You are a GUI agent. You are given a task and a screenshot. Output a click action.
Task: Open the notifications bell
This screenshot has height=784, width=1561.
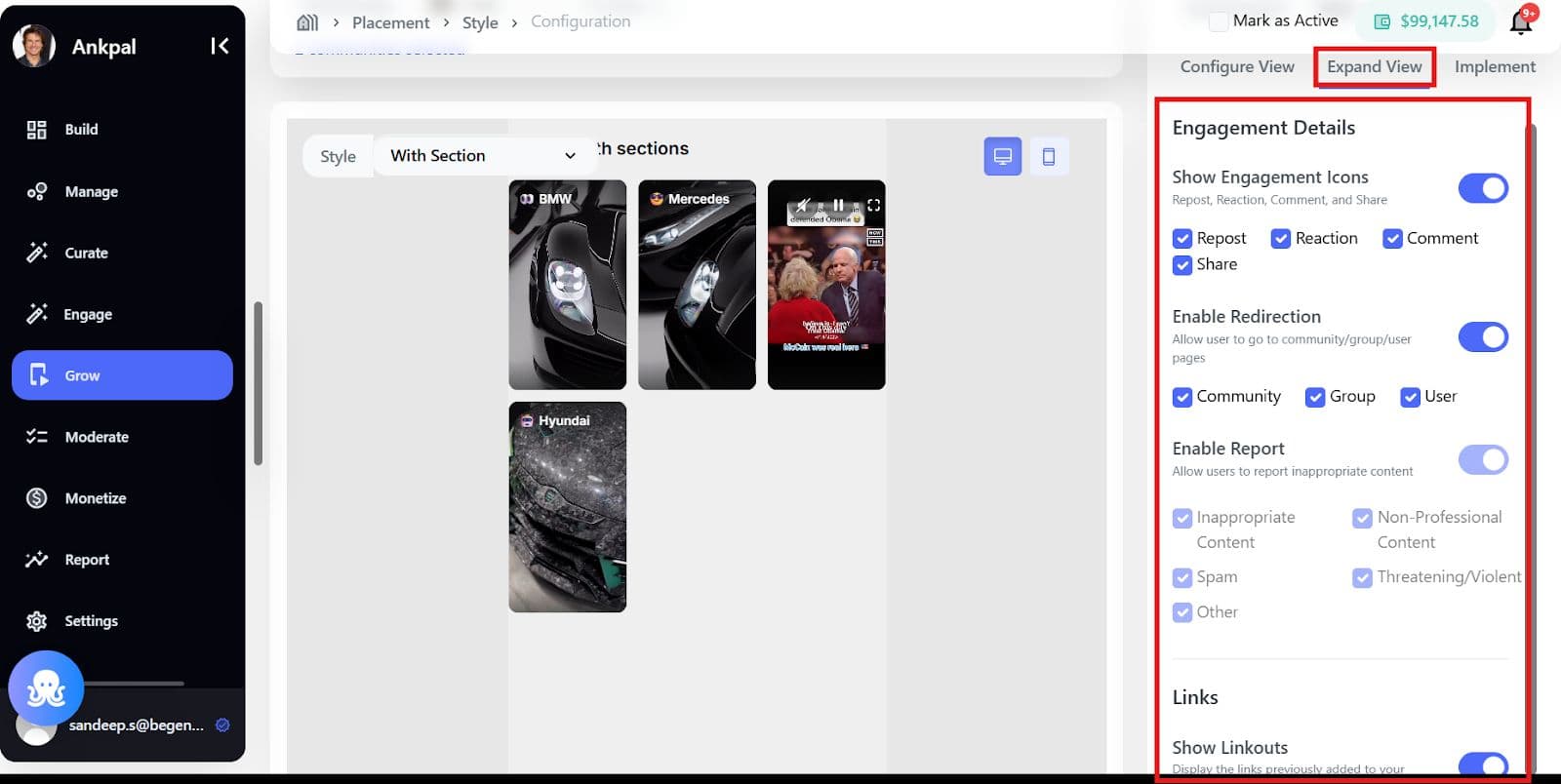pyautogui.click(x=1520, y=22)
